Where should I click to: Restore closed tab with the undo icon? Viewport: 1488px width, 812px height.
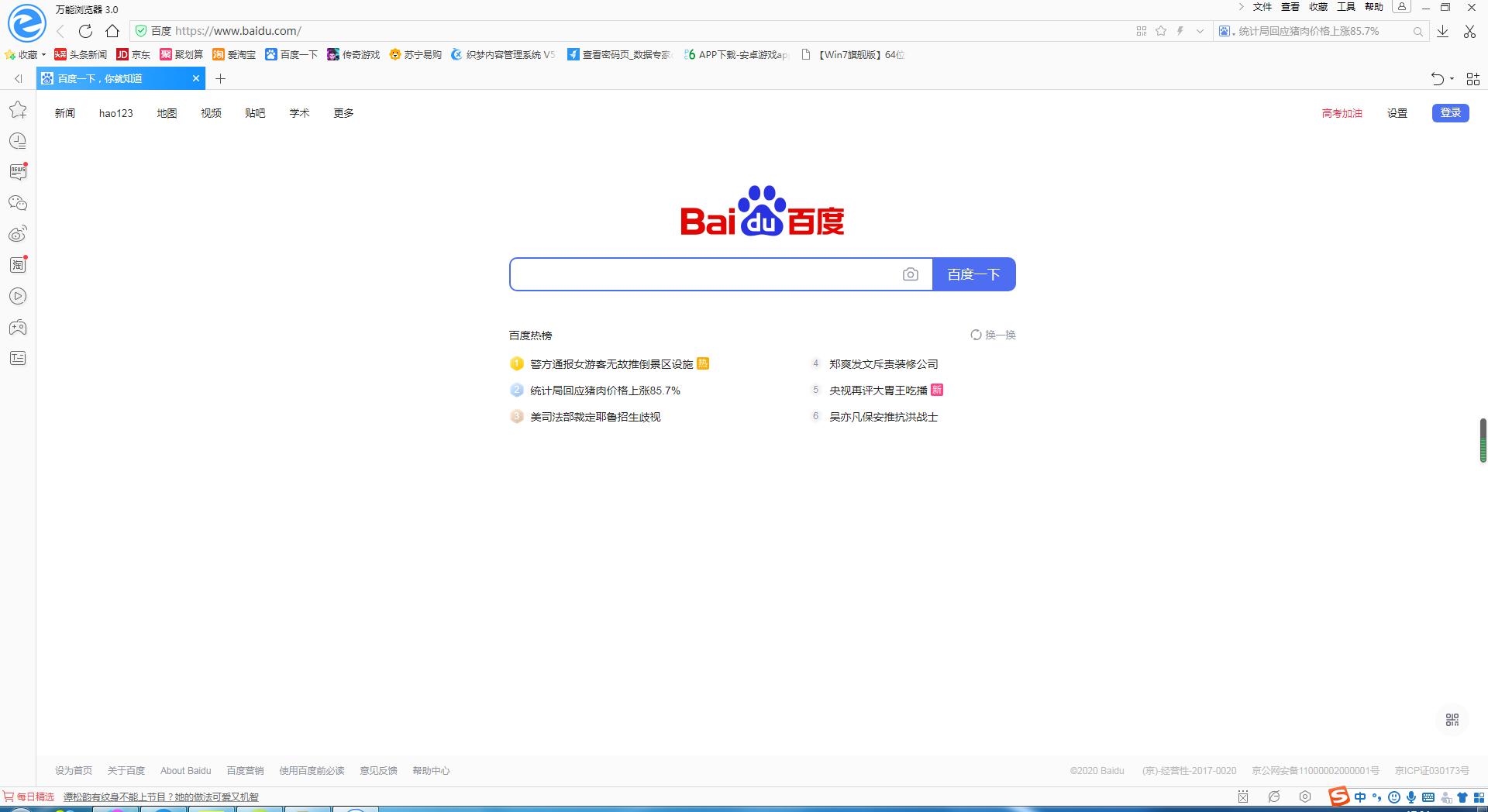(x=1437, y=79)
